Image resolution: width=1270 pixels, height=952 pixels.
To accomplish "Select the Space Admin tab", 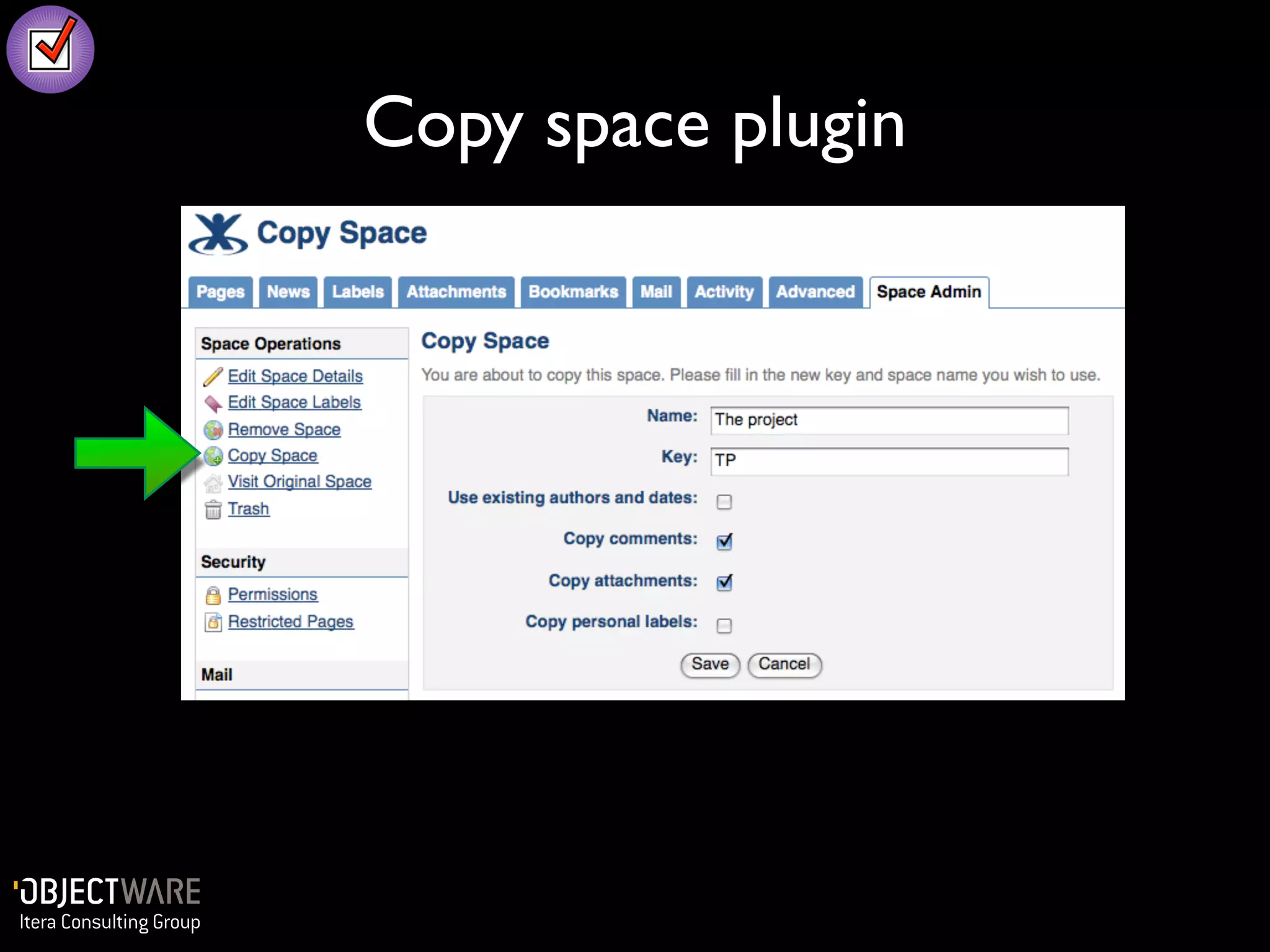I will click(x=929, y=292).
